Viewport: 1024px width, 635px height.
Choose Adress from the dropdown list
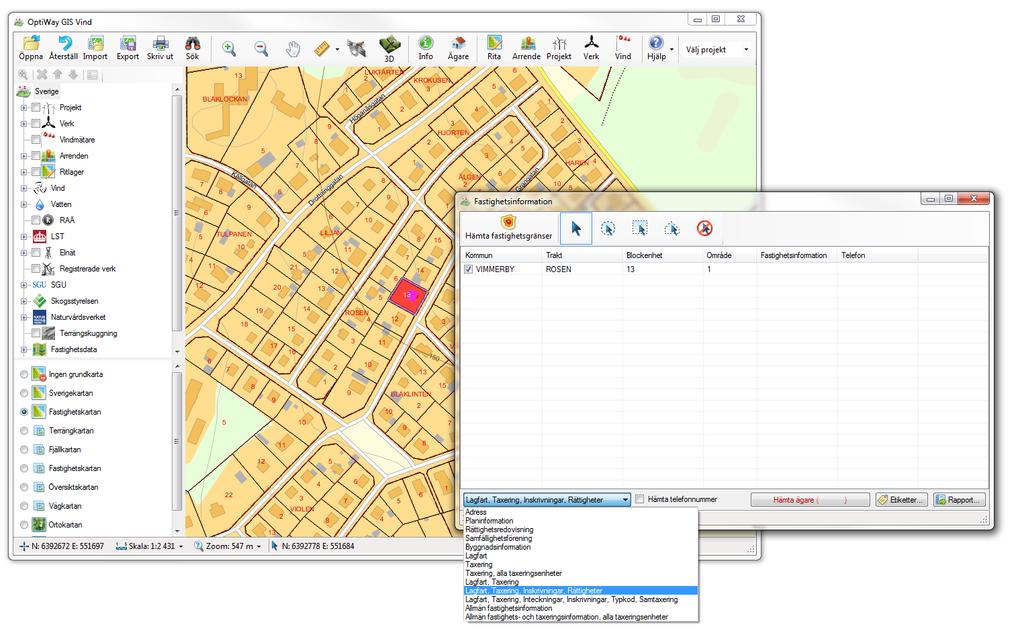[x=476, y=512]
